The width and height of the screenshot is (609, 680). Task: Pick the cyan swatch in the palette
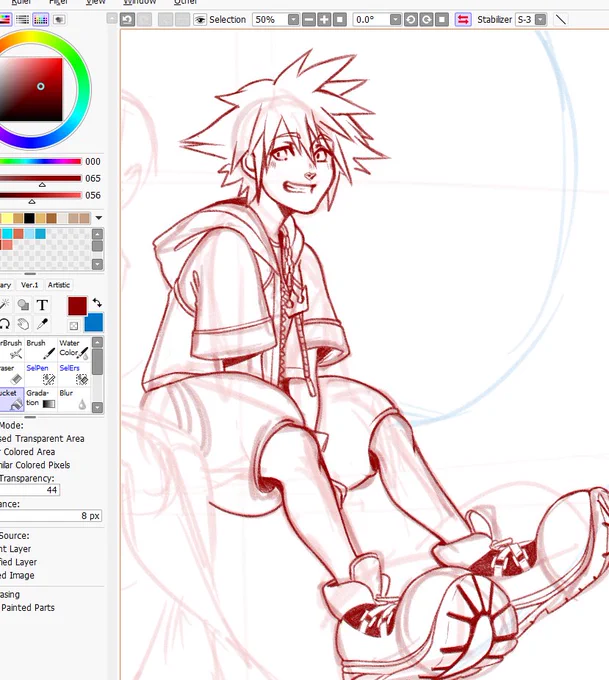[7, 234]
